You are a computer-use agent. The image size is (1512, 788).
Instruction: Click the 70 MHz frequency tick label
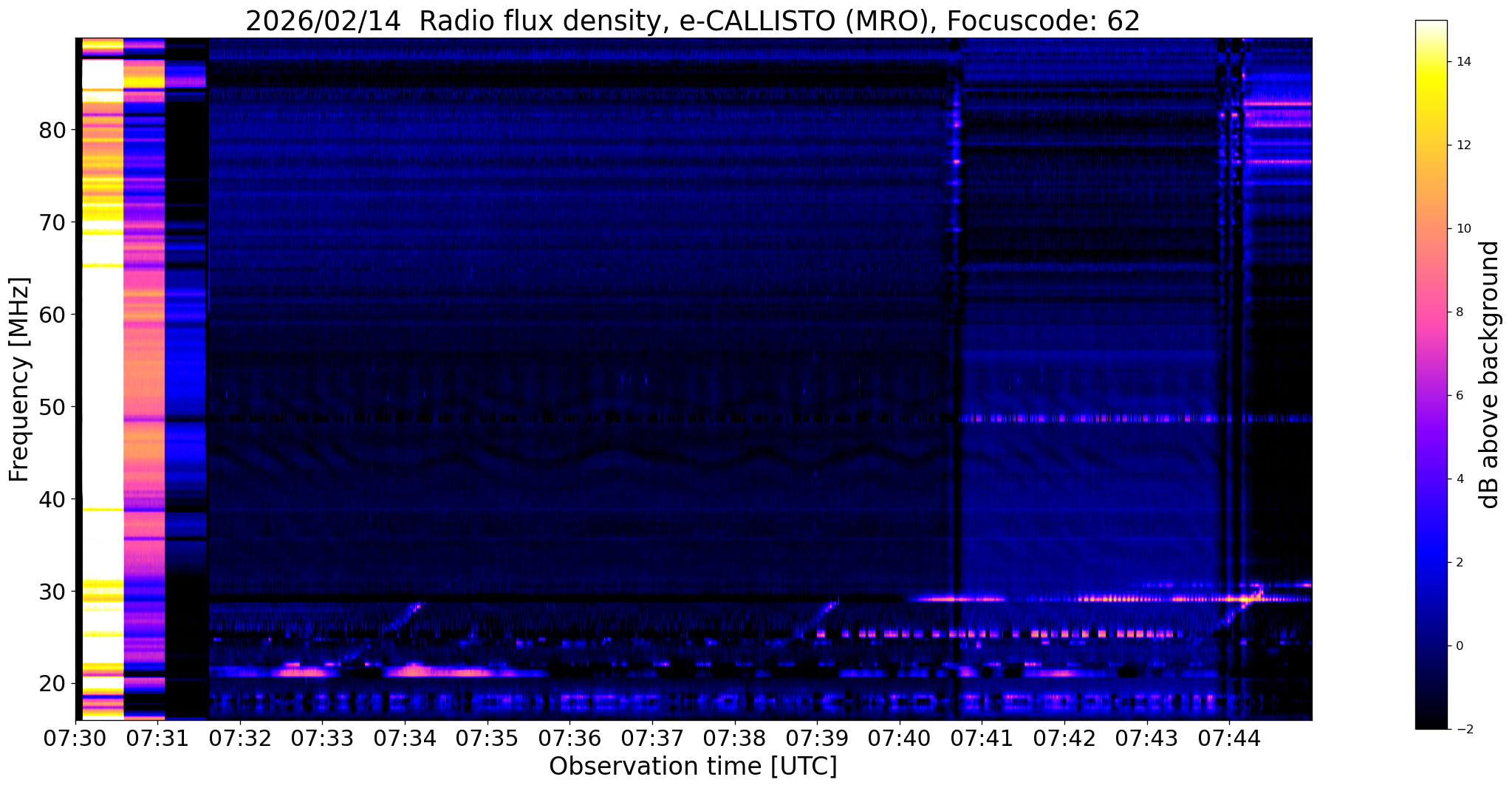click(52, 222)
